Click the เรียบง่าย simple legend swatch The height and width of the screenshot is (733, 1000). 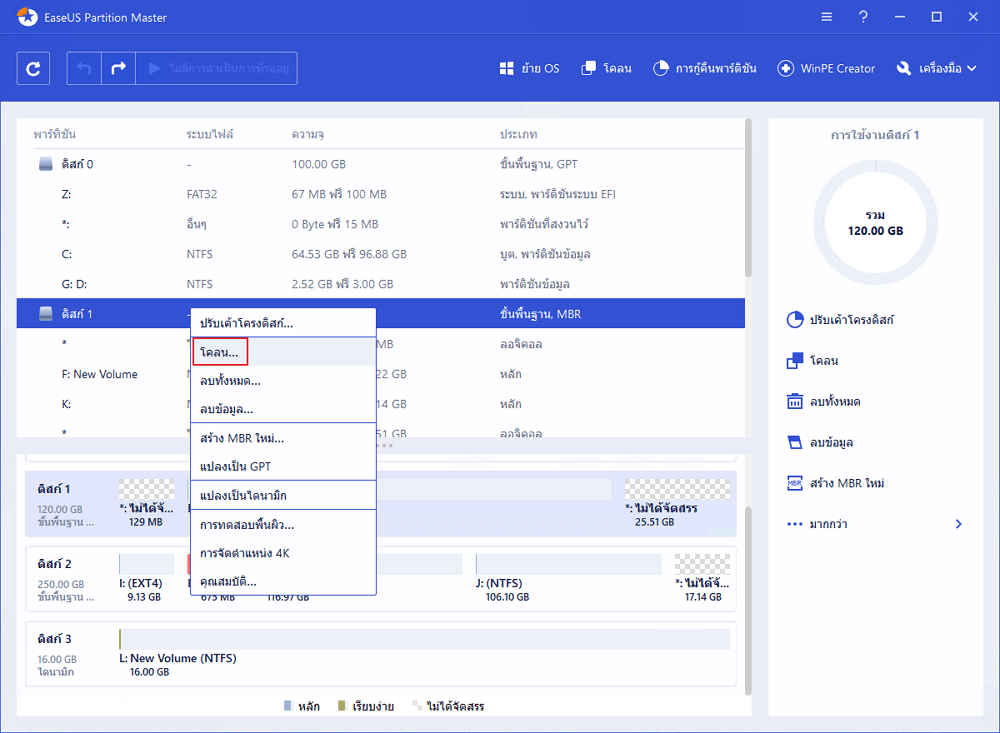(342, 706)
